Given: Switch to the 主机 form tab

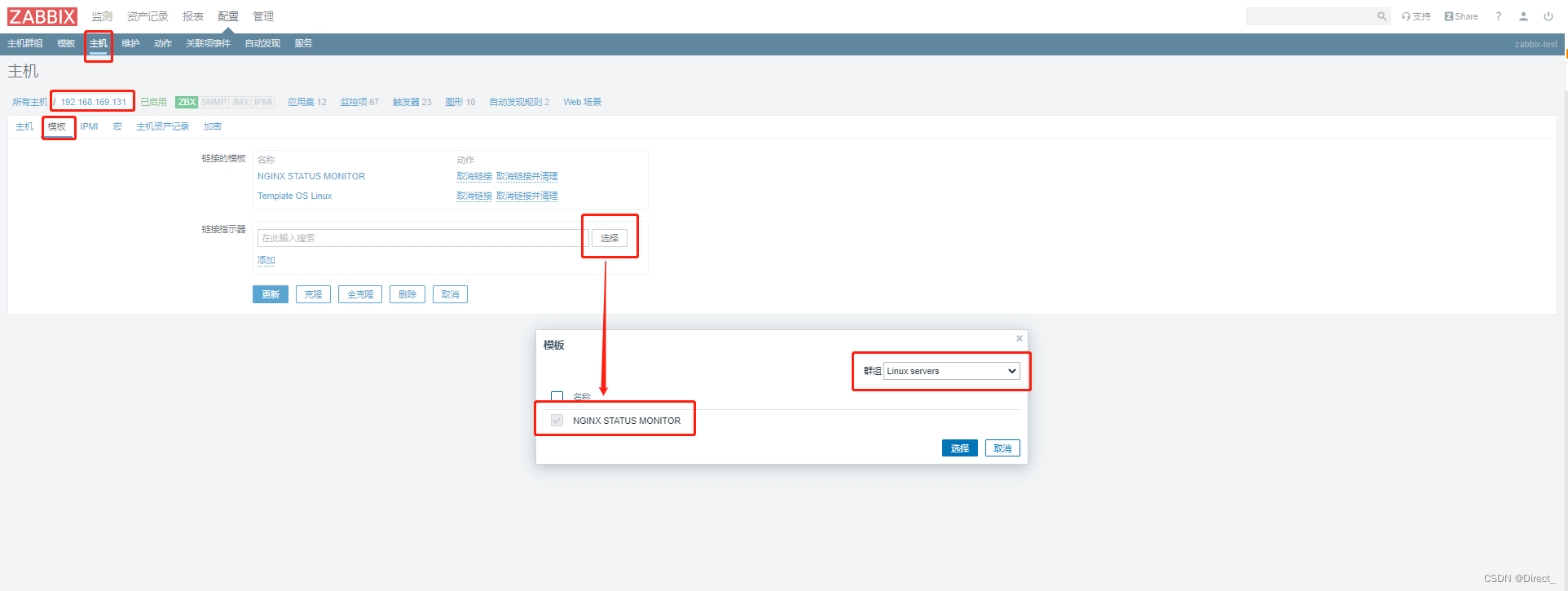Looking at the screenshot, I should point(24,126).
